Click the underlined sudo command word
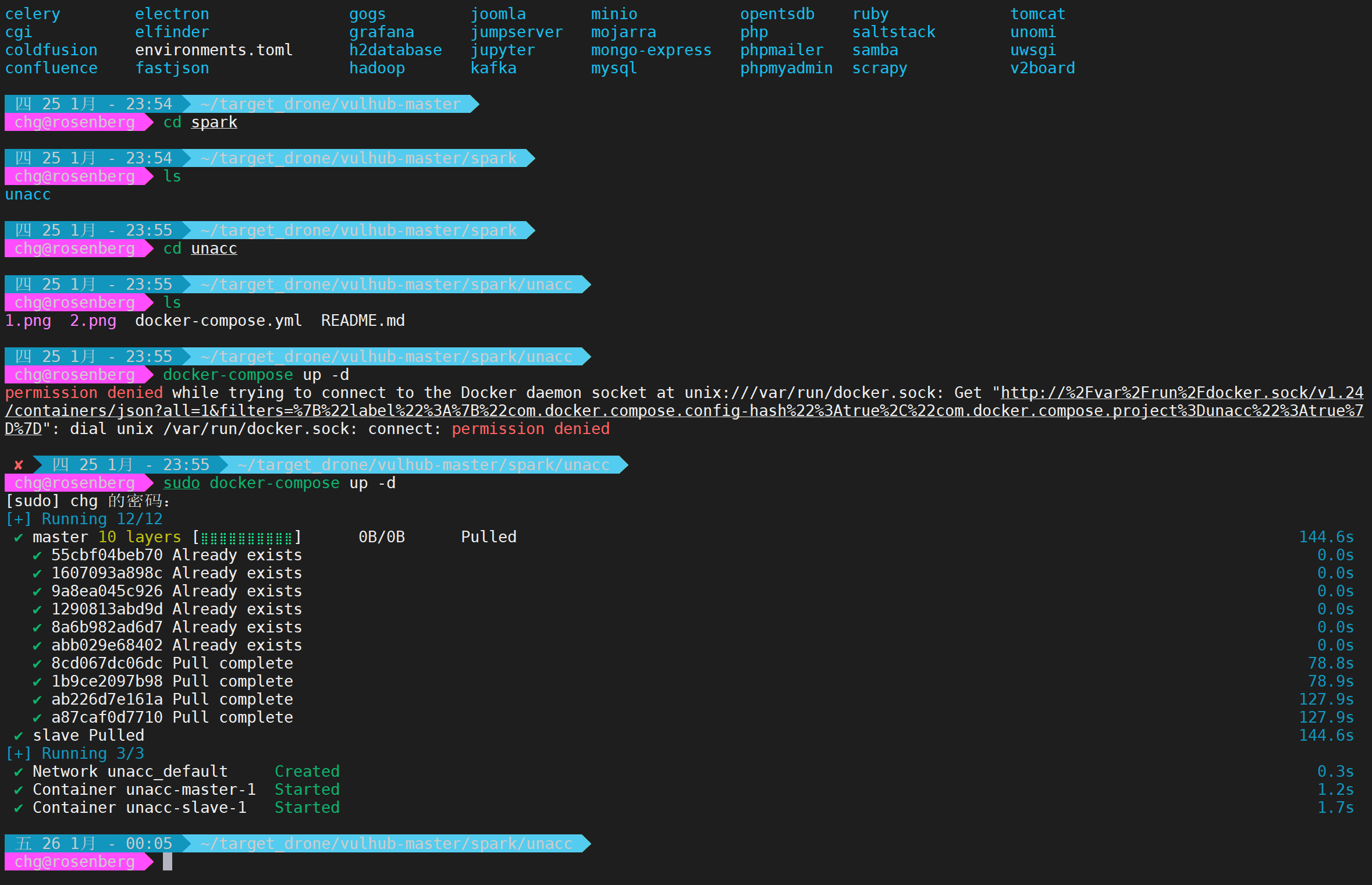 tap(181, 483)
